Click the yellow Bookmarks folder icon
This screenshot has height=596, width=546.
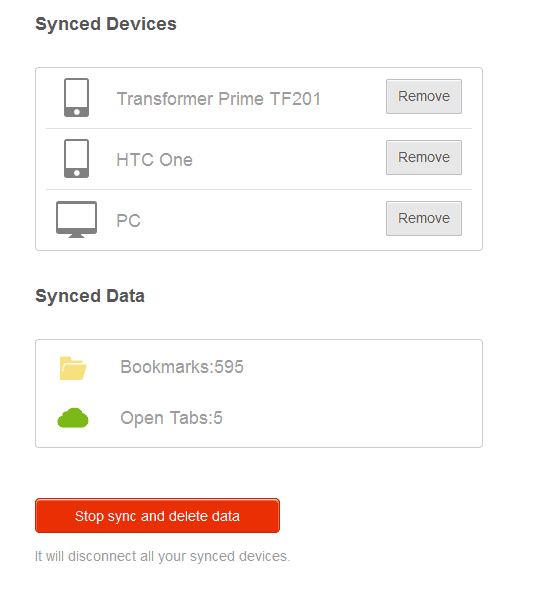pyautogui.click(x=73, y=368)
